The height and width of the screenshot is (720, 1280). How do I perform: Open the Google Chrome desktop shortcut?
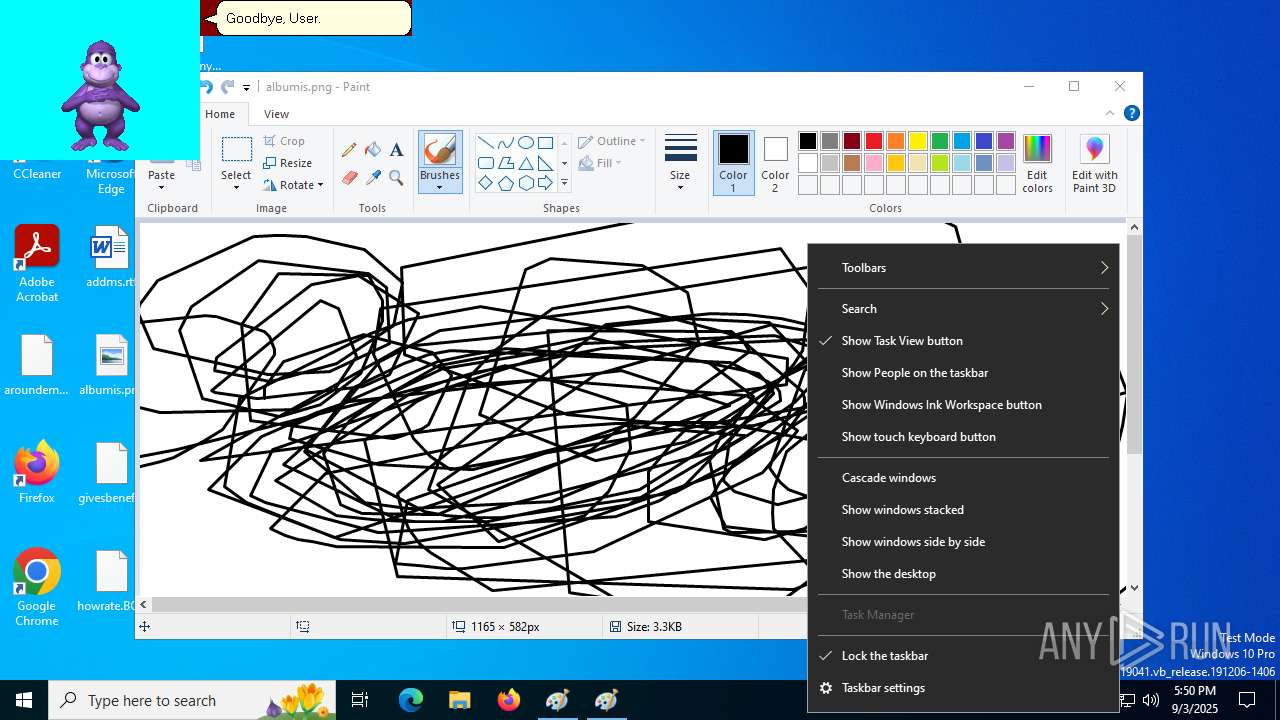tap(37, 588)
